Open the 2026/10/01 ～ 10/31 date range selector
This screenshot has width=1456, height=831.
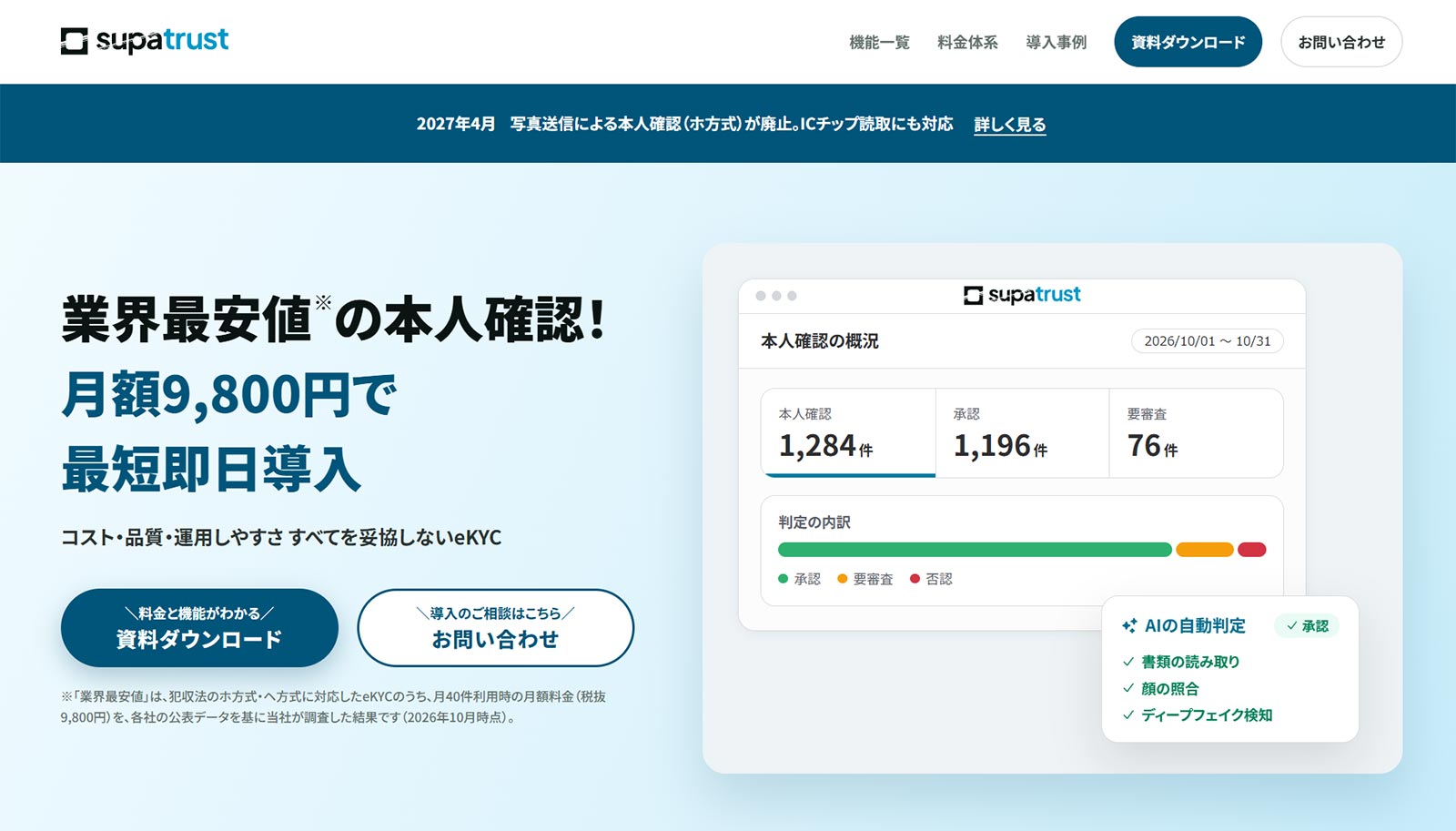coord(1208,341)
